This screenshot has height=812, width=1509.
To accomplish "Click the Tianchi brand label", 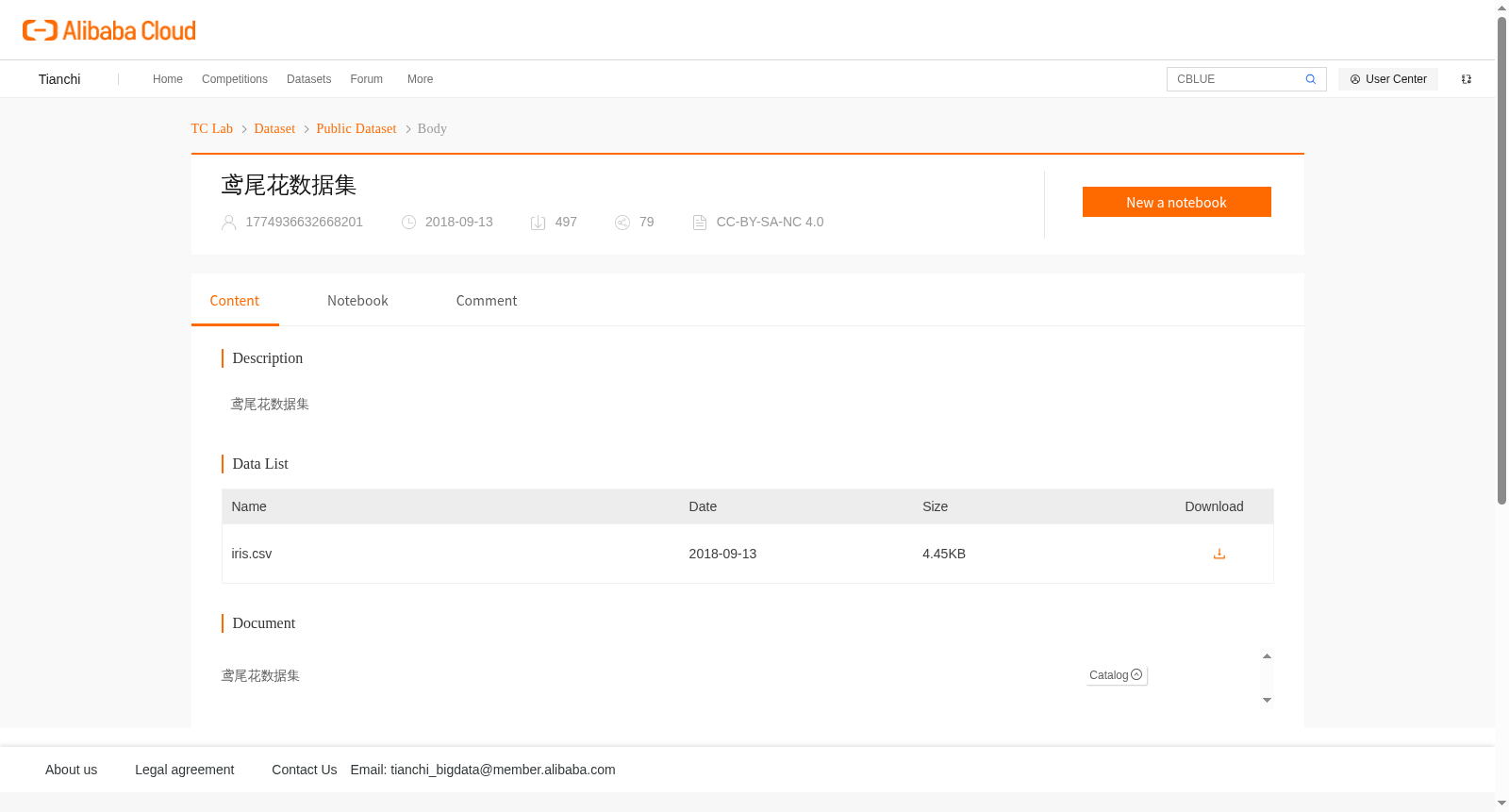I will 59,79.
